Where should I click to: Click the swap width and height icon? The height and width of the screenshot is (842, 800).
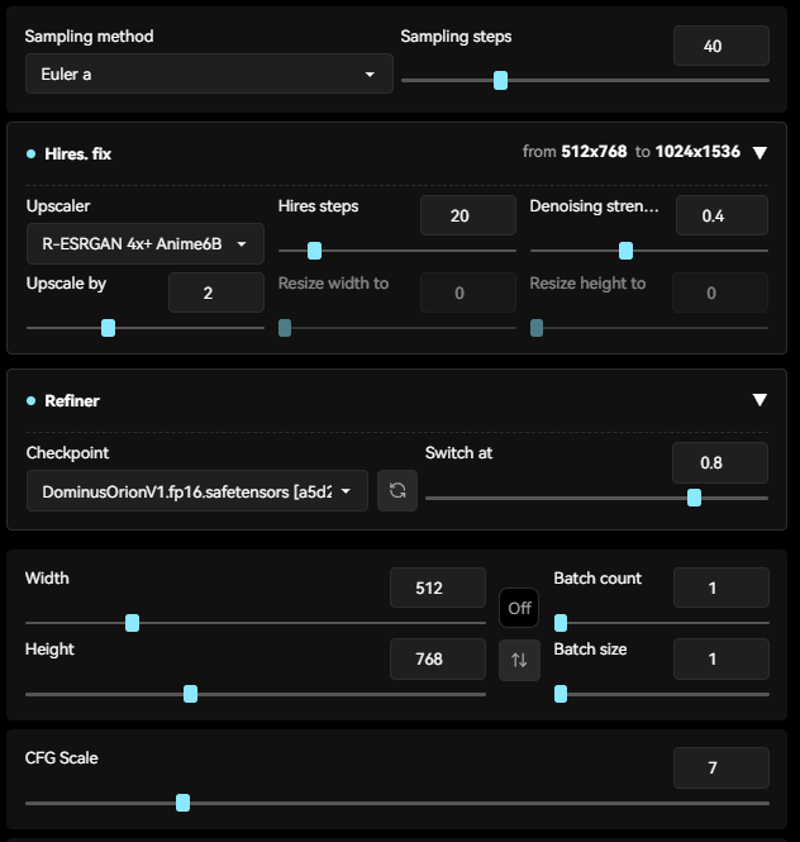click(x=519, y=660)
